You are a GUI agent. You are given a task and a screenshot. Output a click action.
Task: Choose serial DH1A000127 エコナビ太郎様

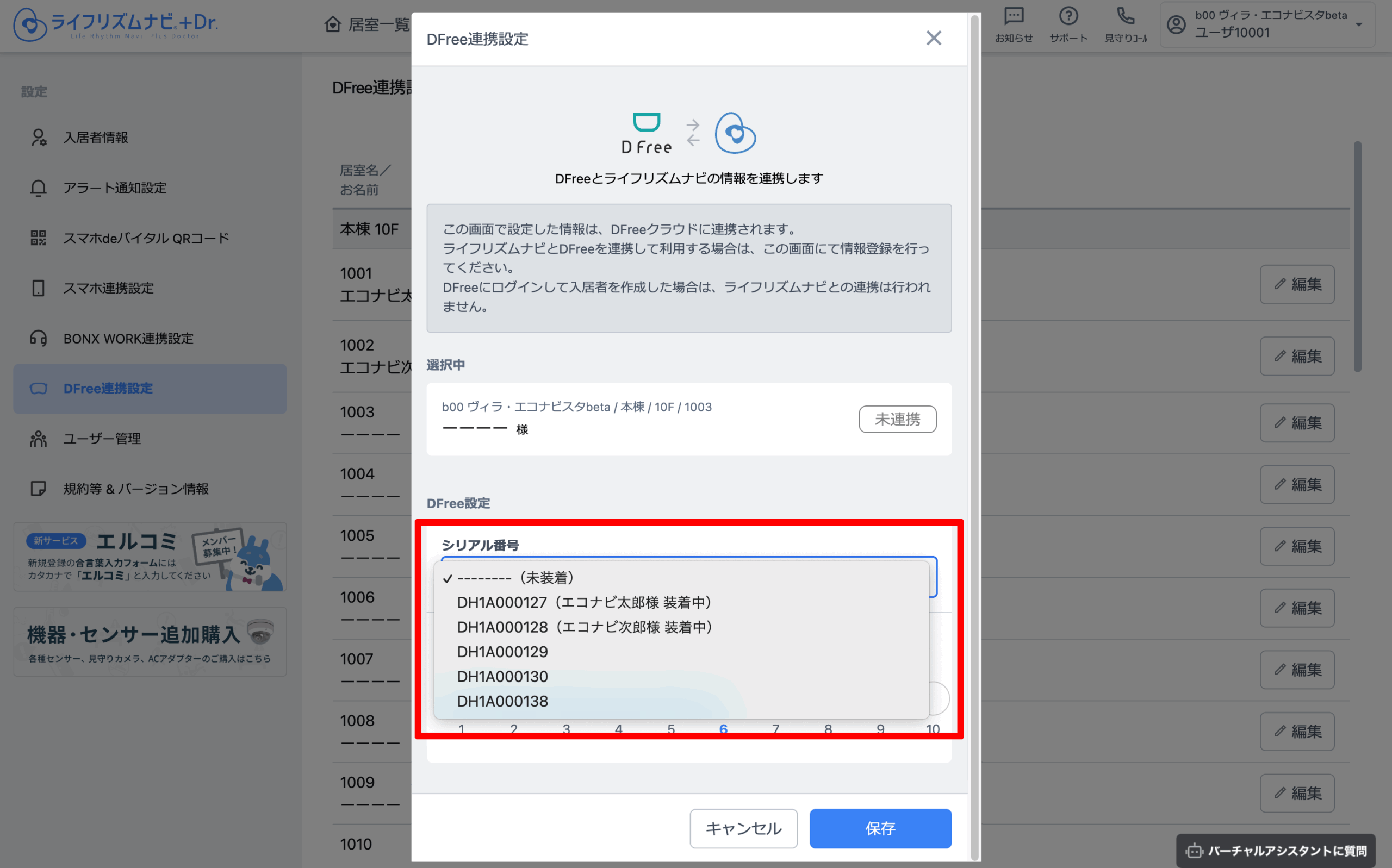coord(681,602)
